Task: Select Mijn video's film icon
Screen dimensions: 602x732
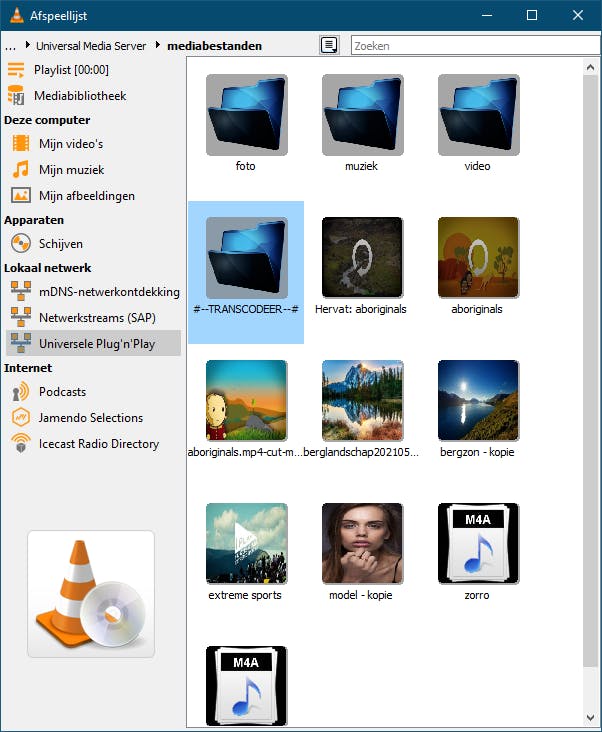Action: tap(21, 143)
